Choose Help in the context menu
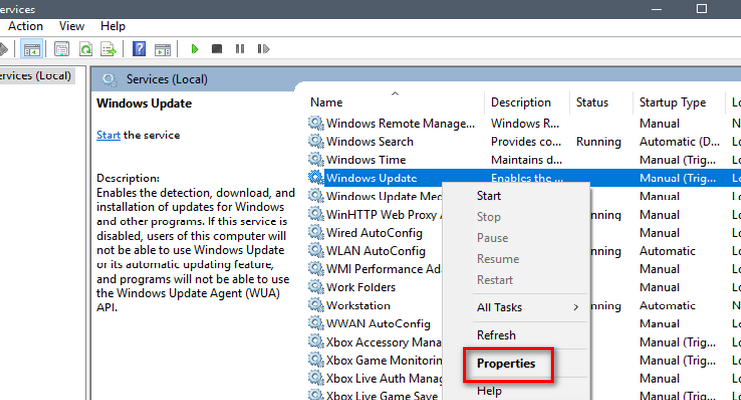This screenshot has height=400, width=741. [489, 391]
